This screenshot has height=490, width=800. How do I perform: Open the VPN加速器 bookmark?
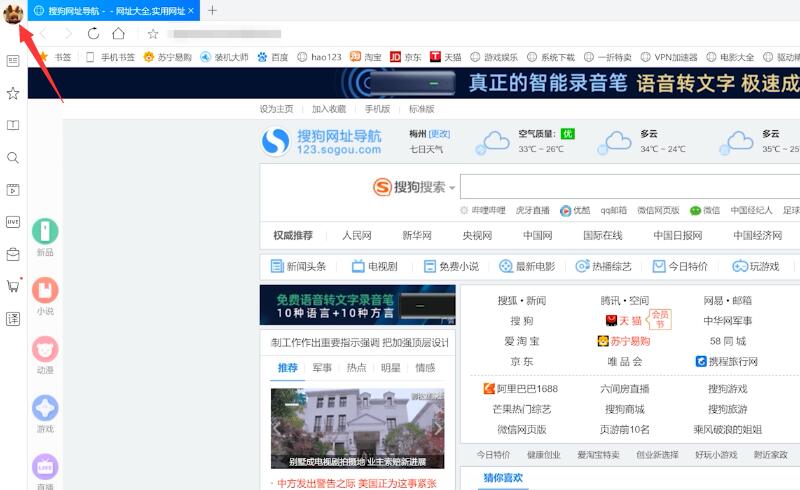click(x=669, y=57)
